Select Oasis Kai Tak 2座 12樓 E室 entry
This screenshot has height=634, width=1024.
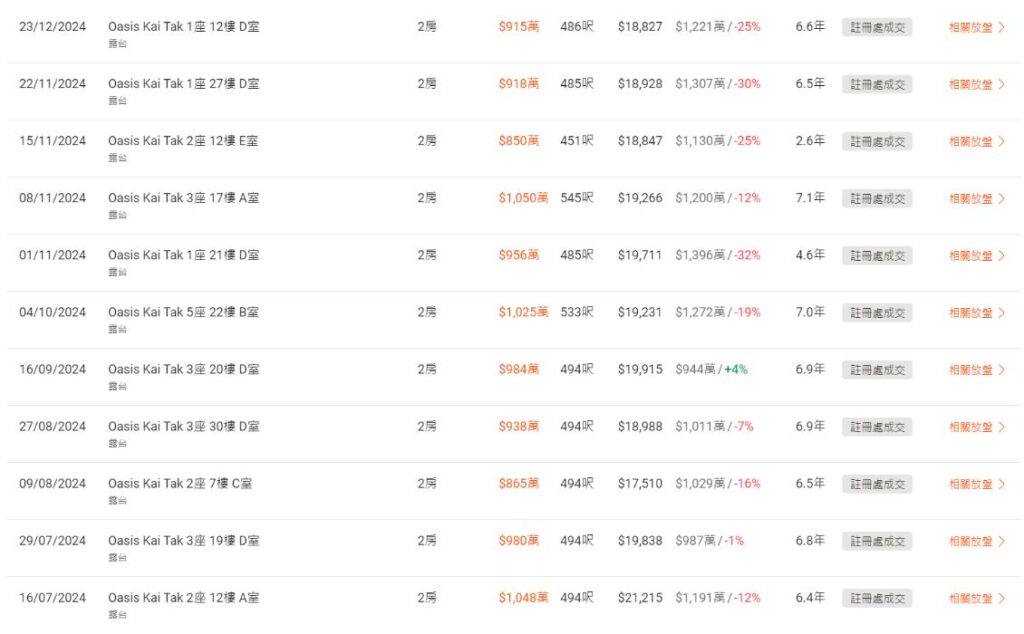[x=183, y=141]
